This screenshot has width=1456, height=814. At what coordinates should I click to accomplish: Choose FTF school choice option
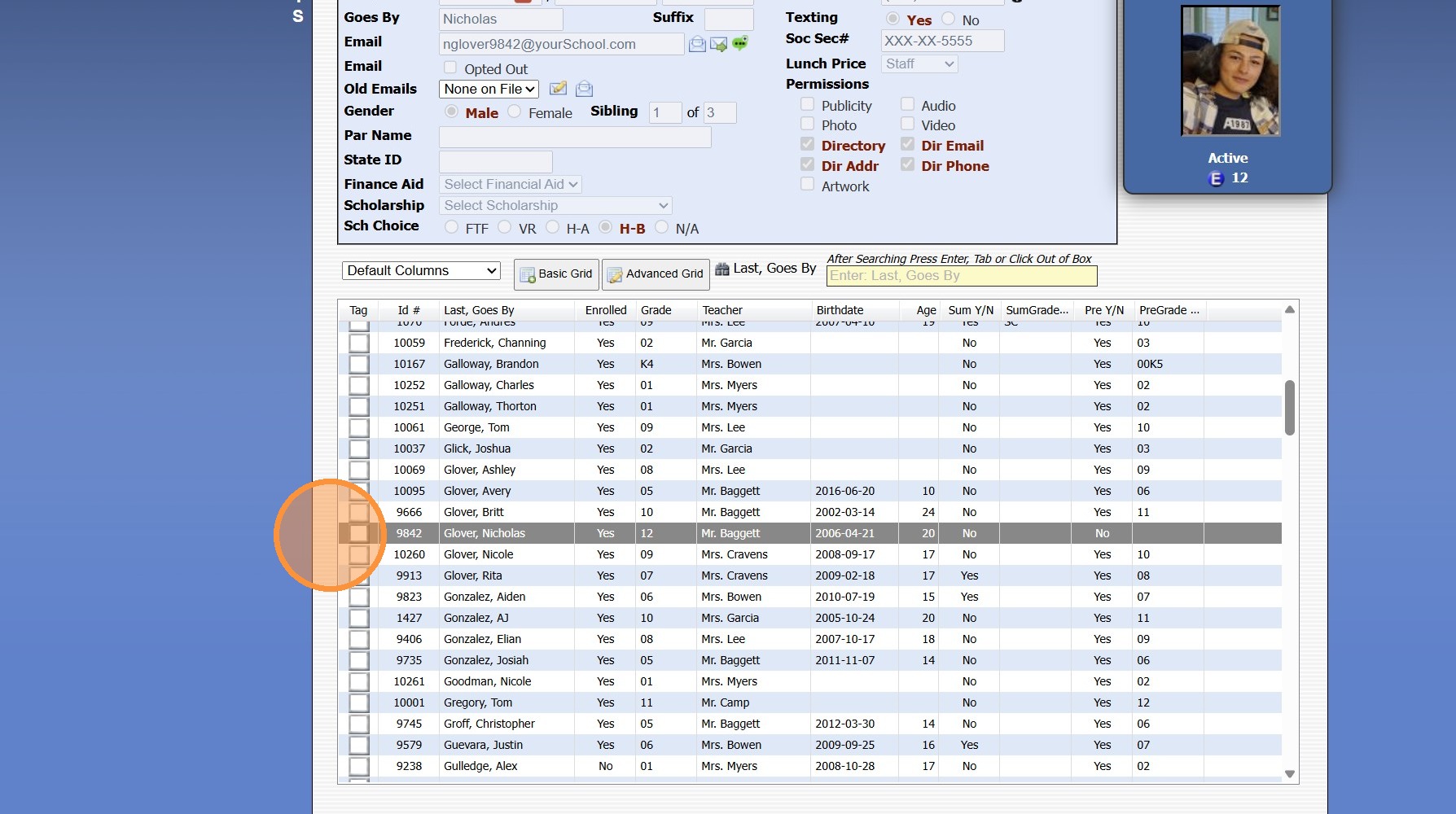coord(451,227)
